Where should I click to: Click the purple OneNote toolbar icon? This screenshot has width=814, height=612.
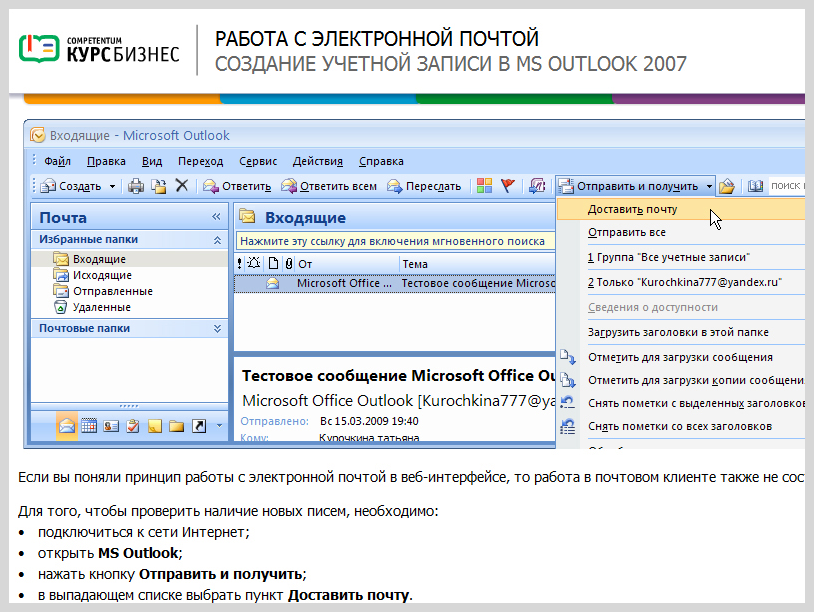coord(537,186)
